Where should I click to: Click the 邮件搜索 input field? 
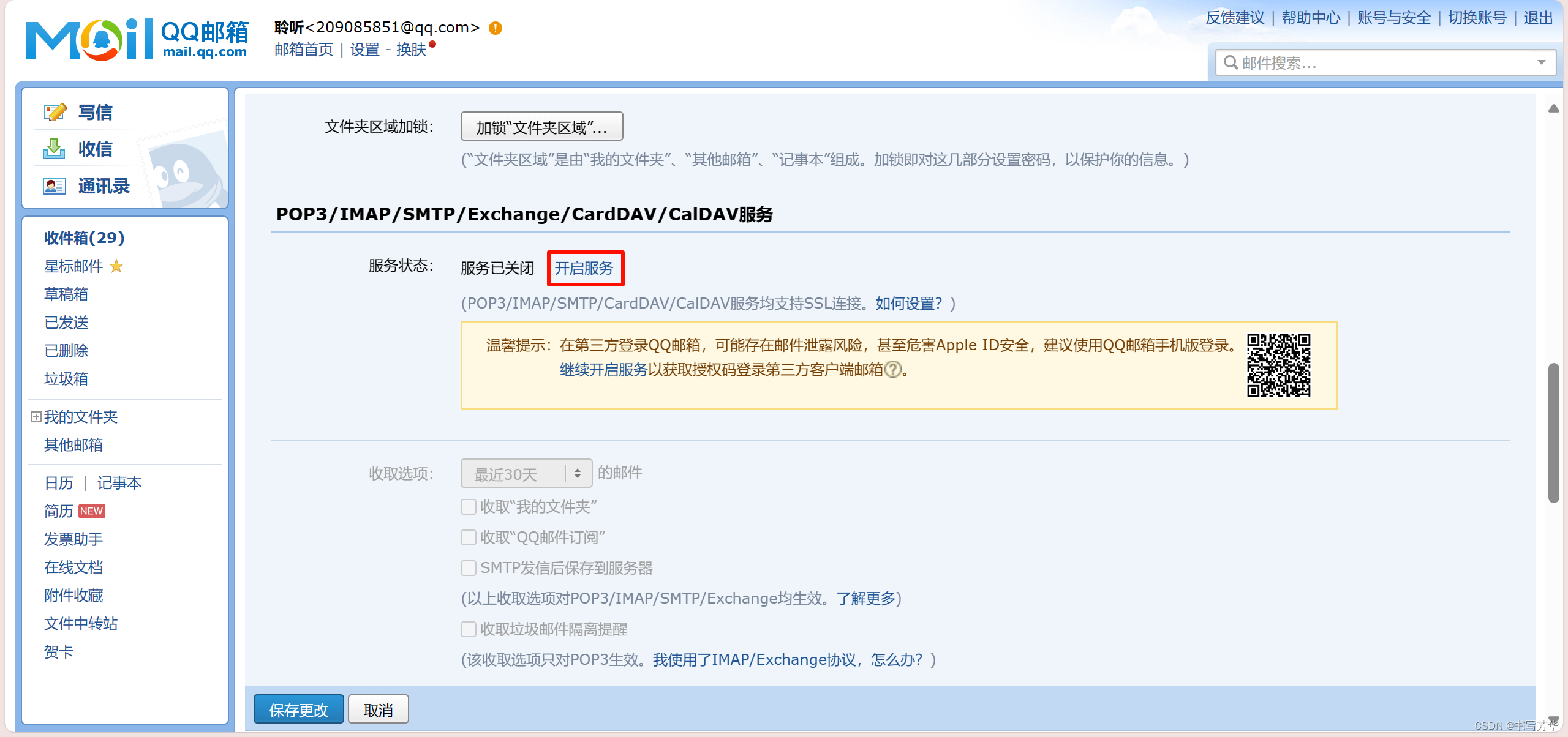1385,62
